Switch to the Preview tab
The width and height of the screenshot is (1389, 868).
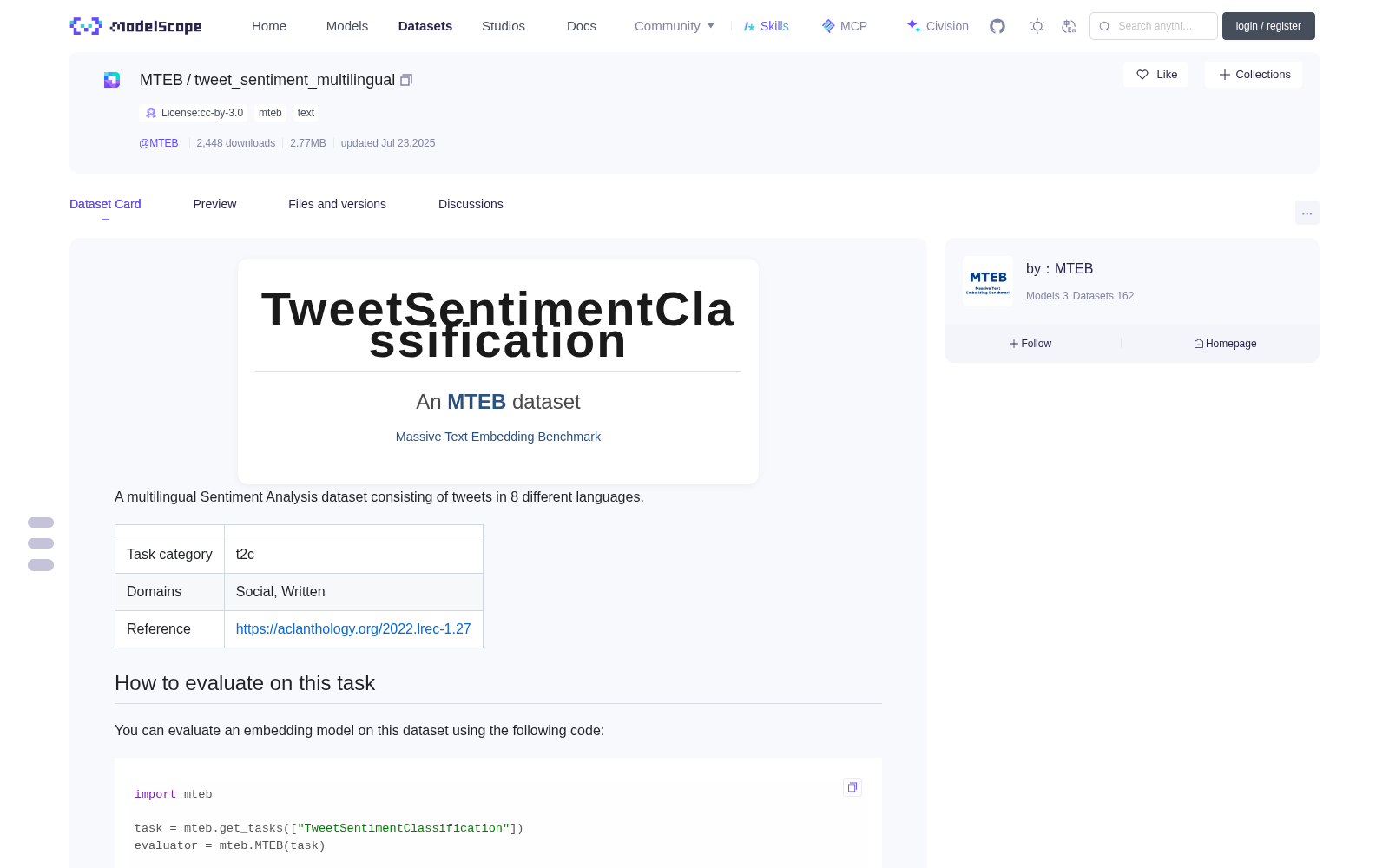point(214,204)
